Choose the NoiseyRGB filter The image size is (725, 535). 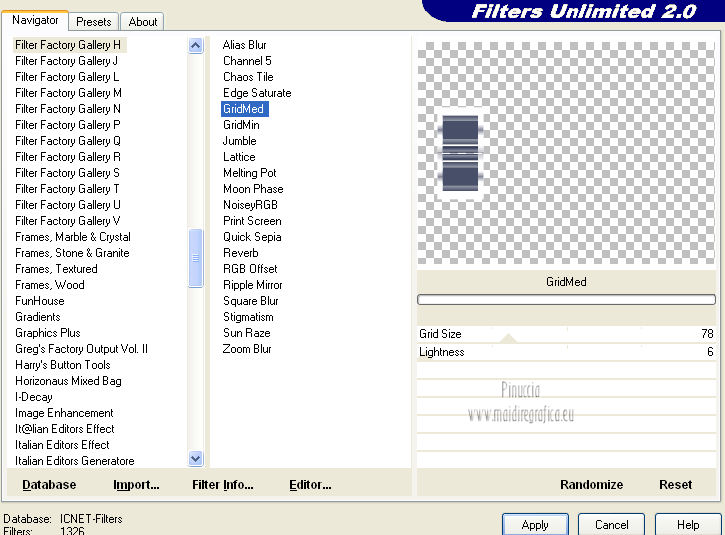click(250, 205)
